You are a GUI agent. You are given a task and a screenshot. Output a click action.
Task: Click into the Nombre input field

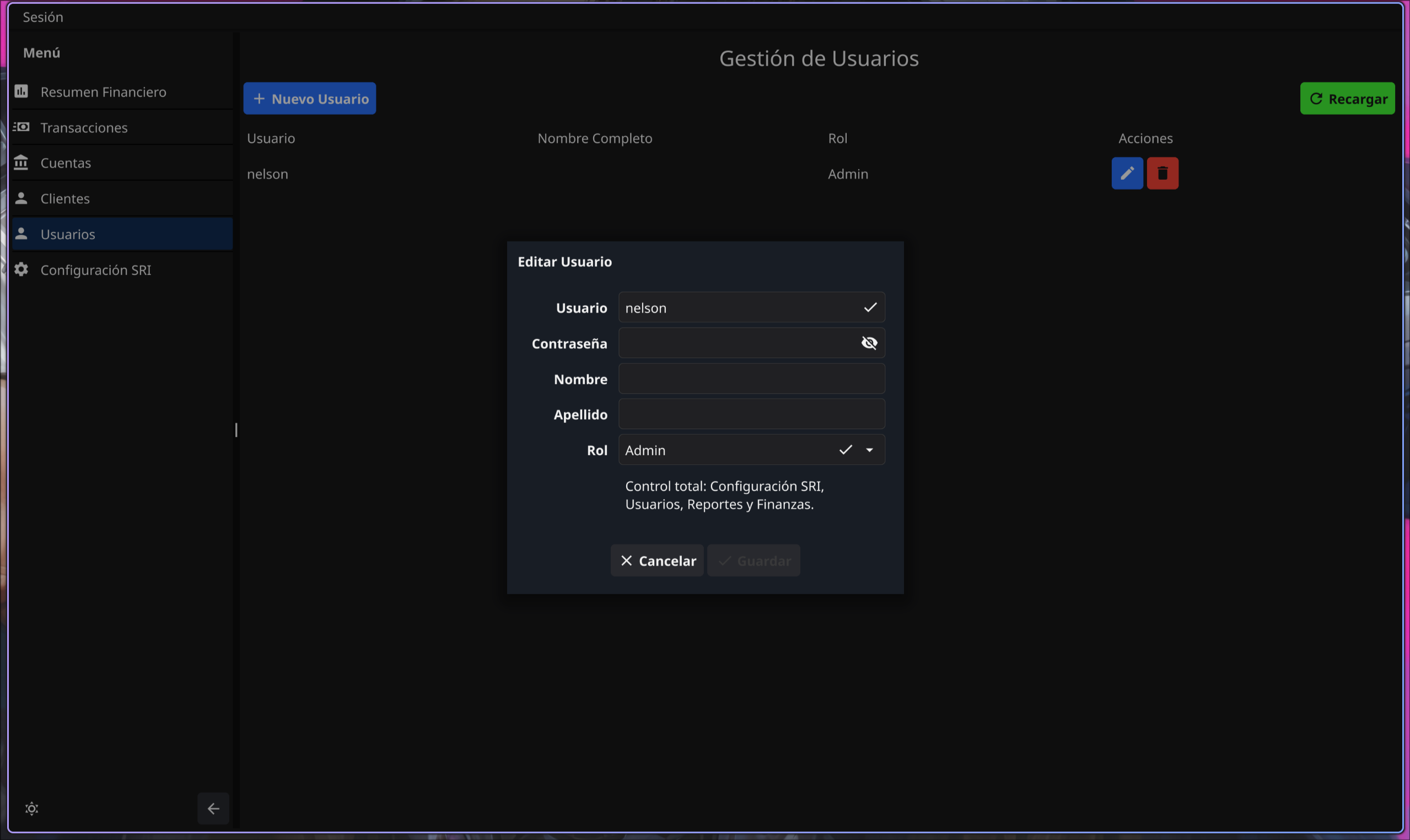coord(751,379)
